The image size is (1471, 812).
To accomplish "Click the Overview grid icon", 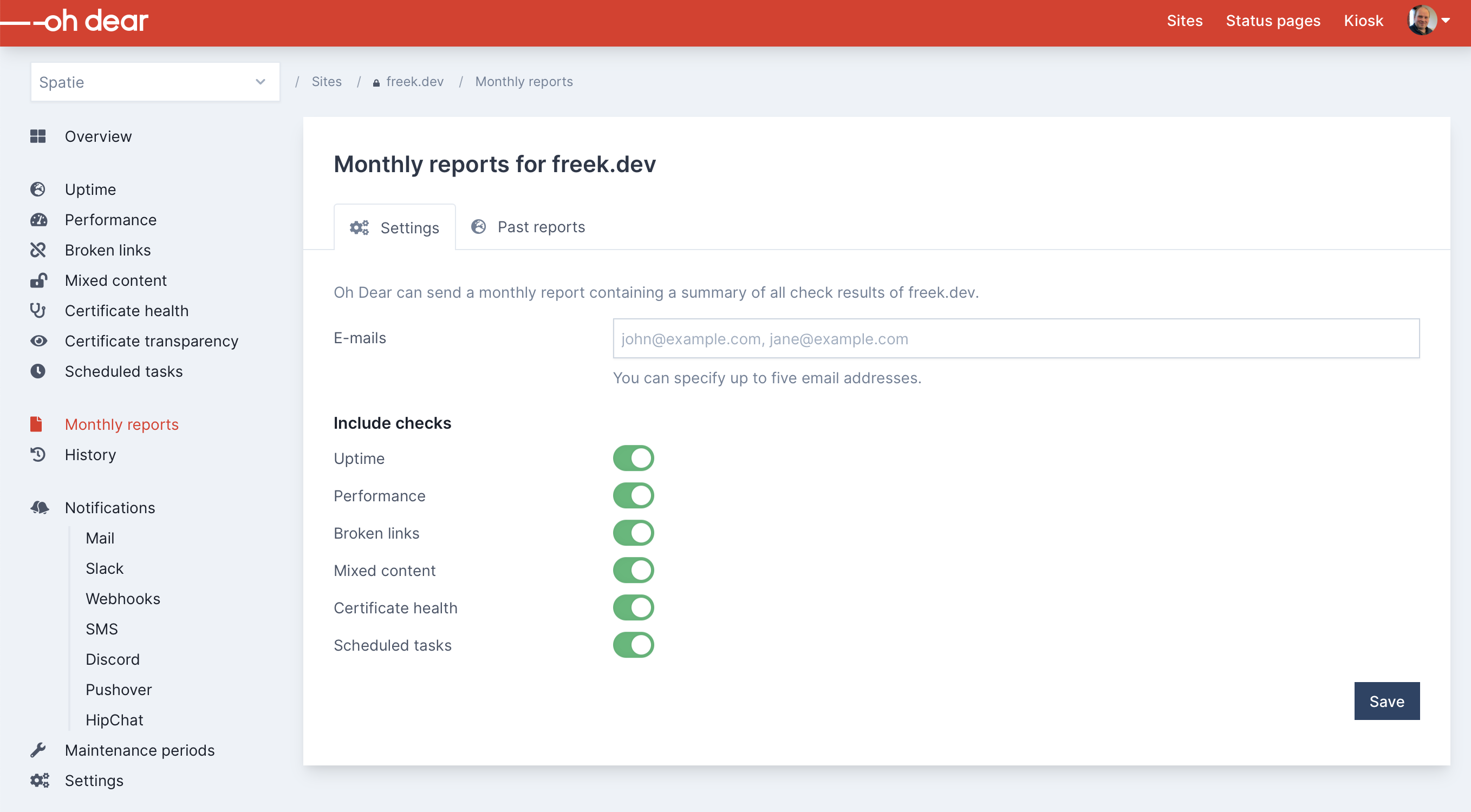I will pyautogui.click(x=38, y=136).
